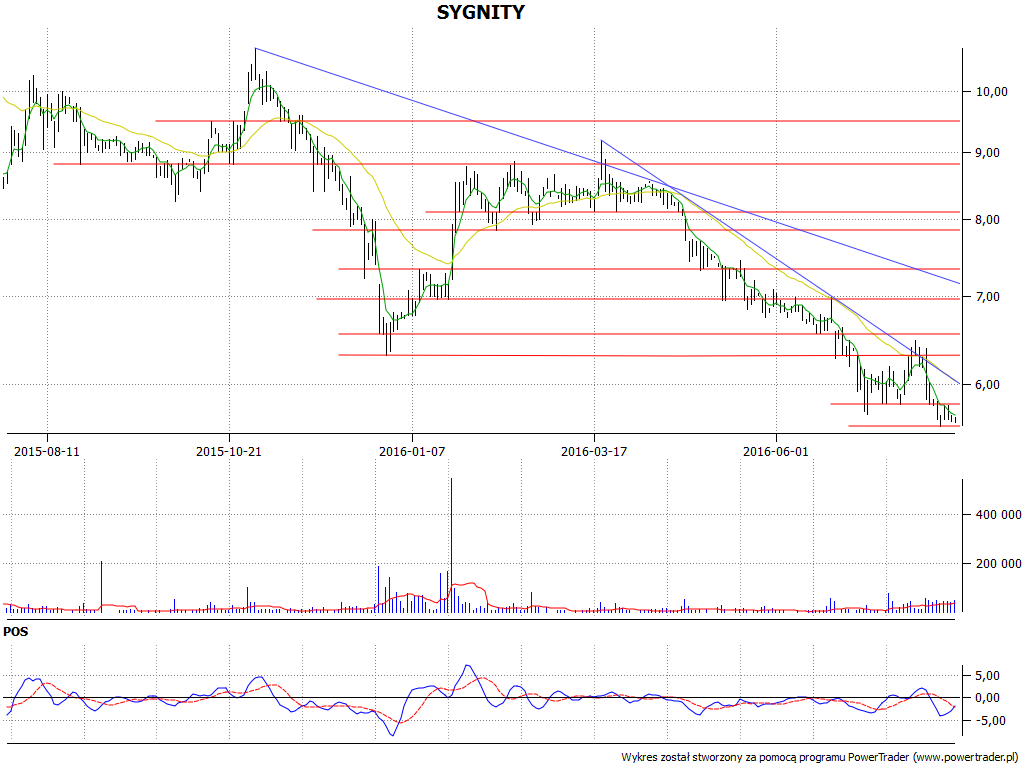
Task: Click the tallest volume bar in January 2016
Action: [x=451, y=545]
